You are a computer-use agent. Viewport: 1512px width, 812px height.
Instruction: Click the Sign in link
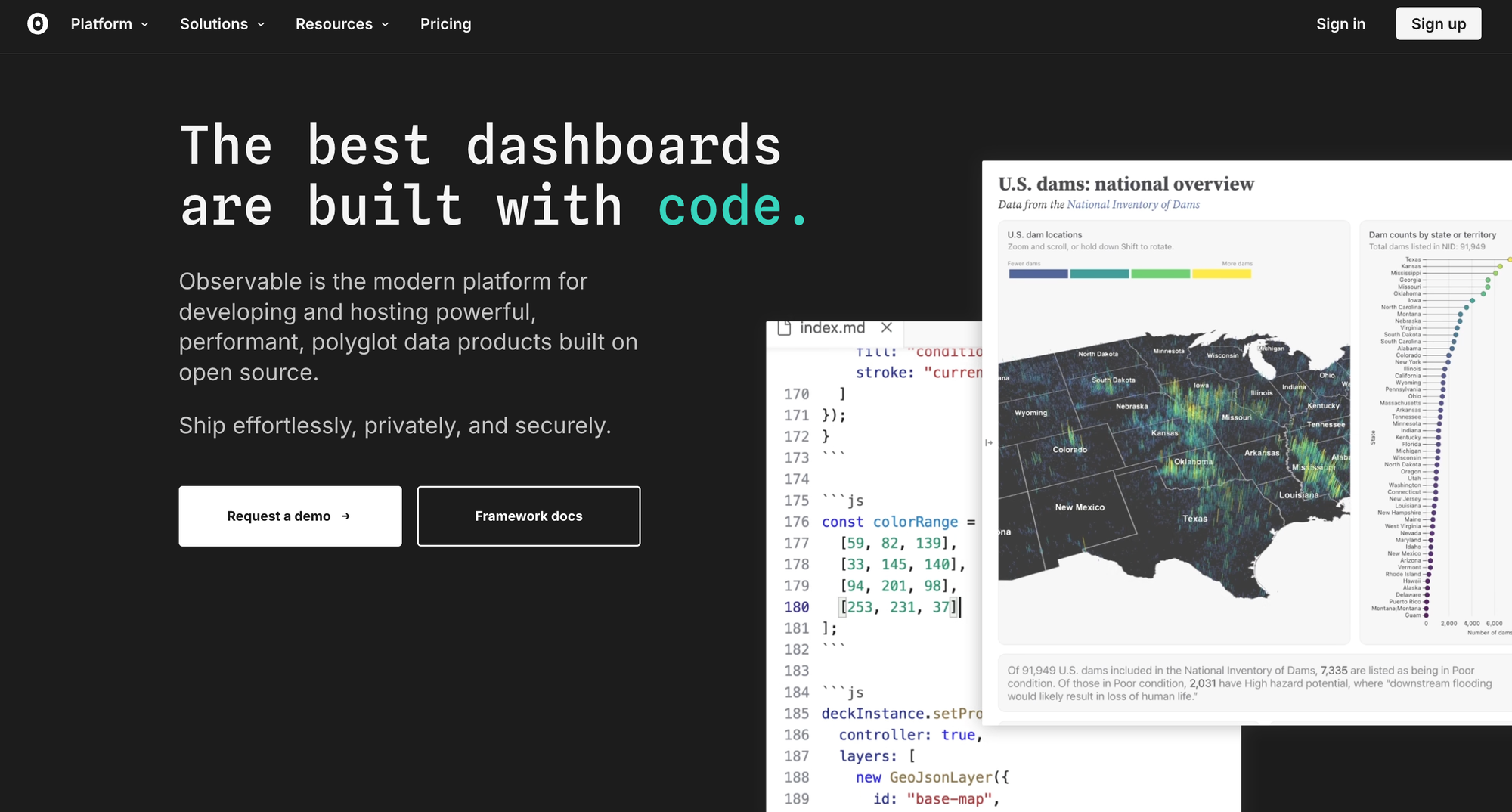click(1340, 24)
